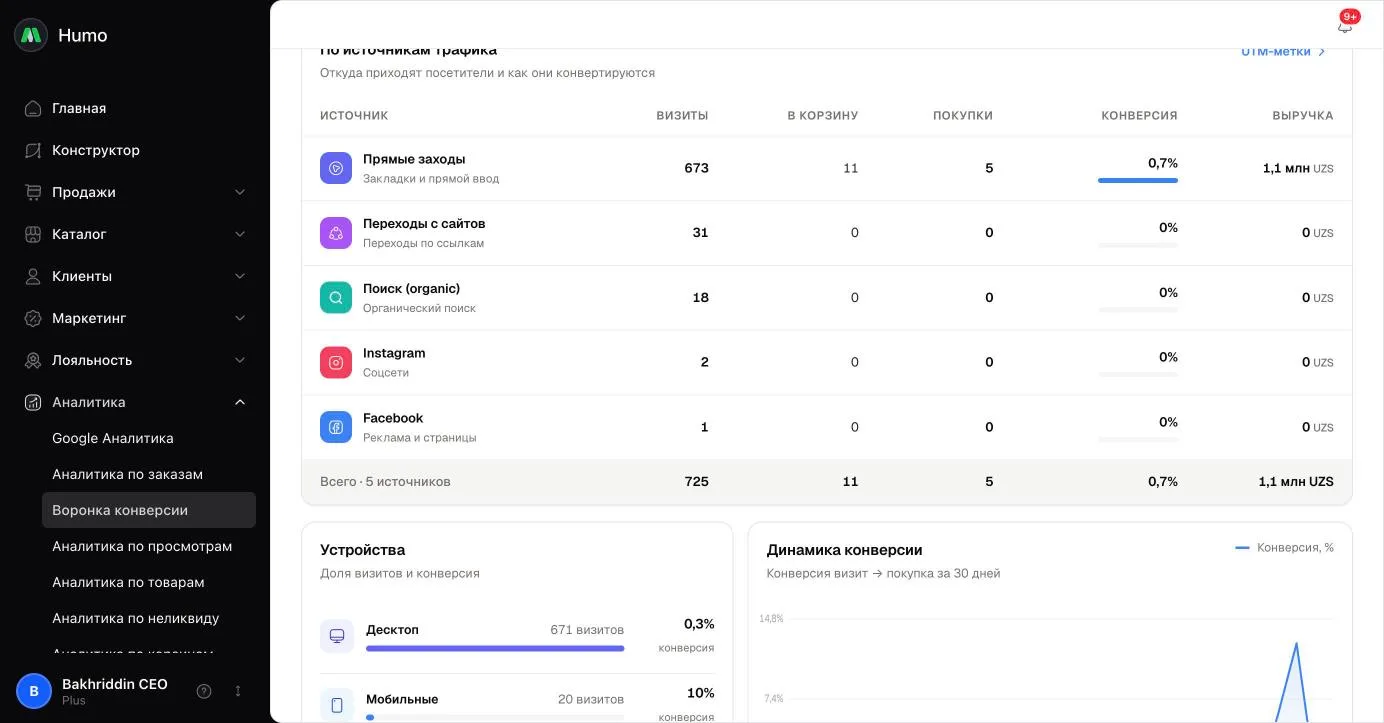Click the Прямые заходы source icon
This screenshot has height=723, width=1384.
[x=336, y=168]
